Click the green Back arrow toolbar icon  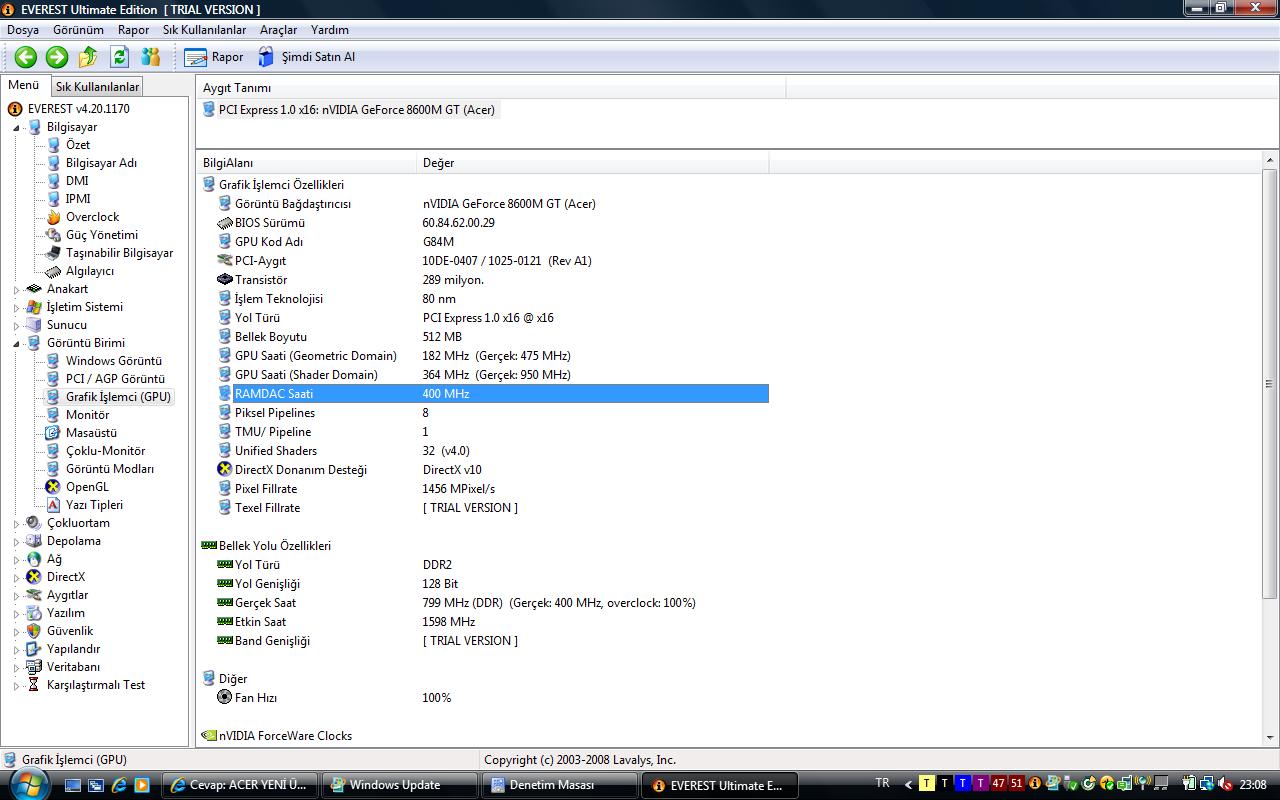click(26, 57)
